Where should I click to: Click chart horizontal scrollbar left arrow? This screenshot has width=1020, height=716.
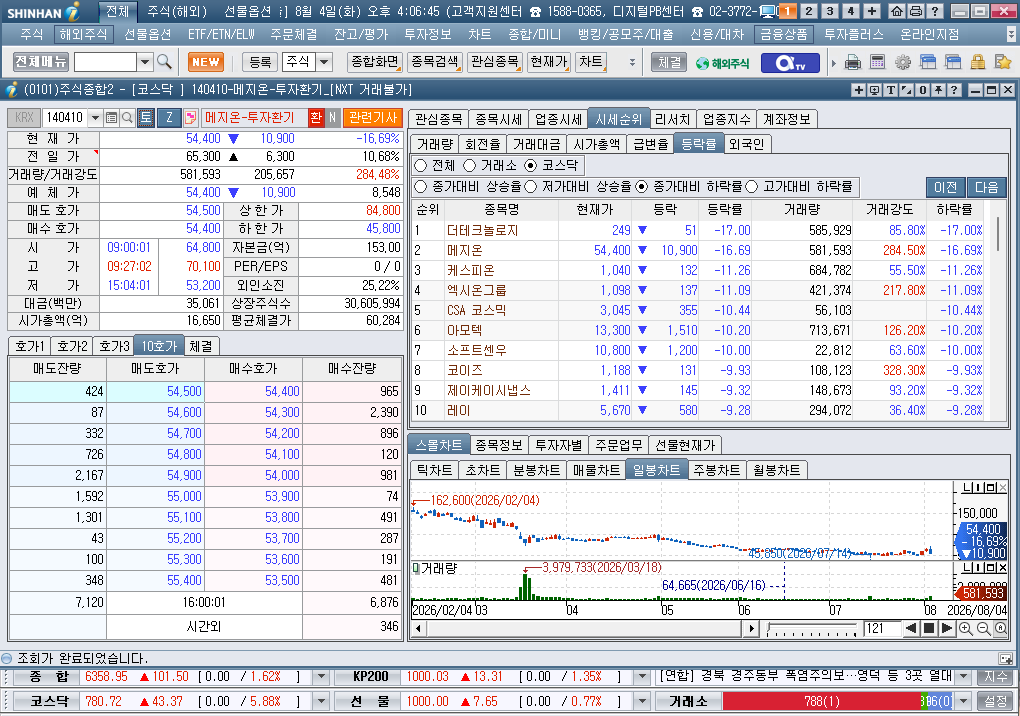(x=418, y=629)
